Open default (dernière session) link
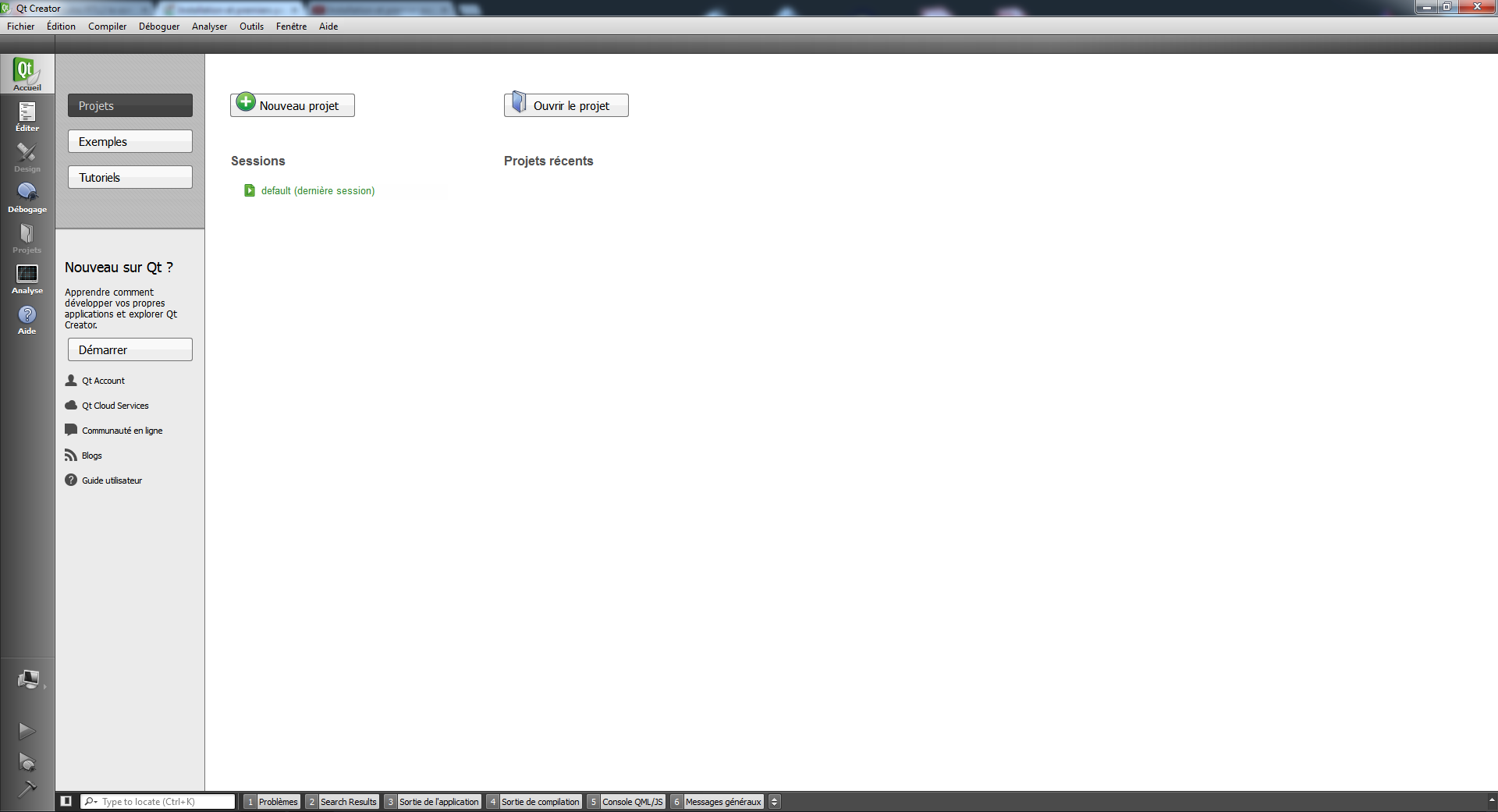 [318, 190]
